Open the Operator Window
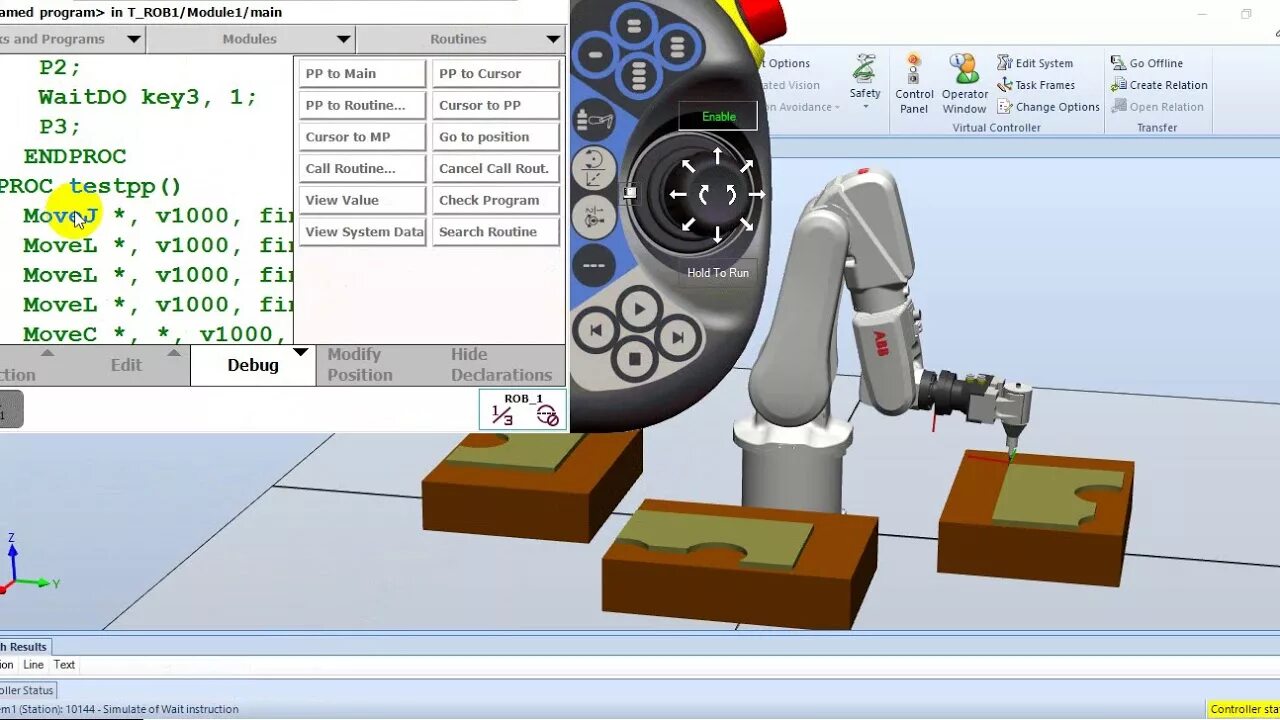The height and width of the screenshot is (720, 1280). pos(964,84)
